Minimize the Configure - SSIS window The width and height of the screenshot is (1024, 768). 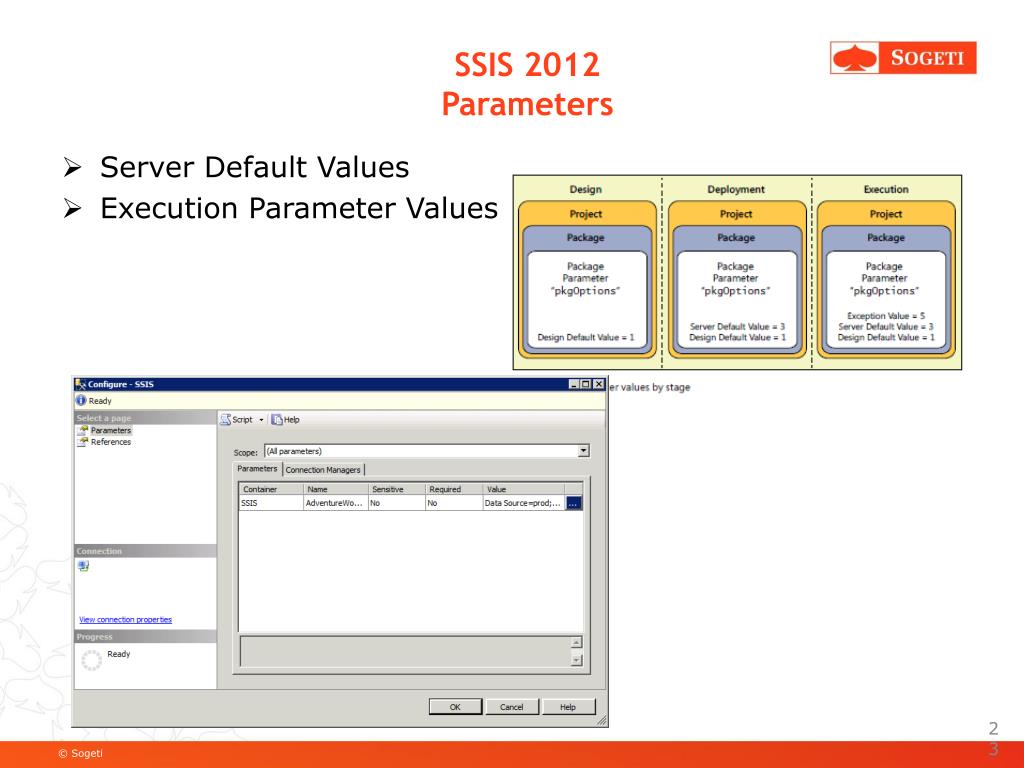(x=573, y=384)
